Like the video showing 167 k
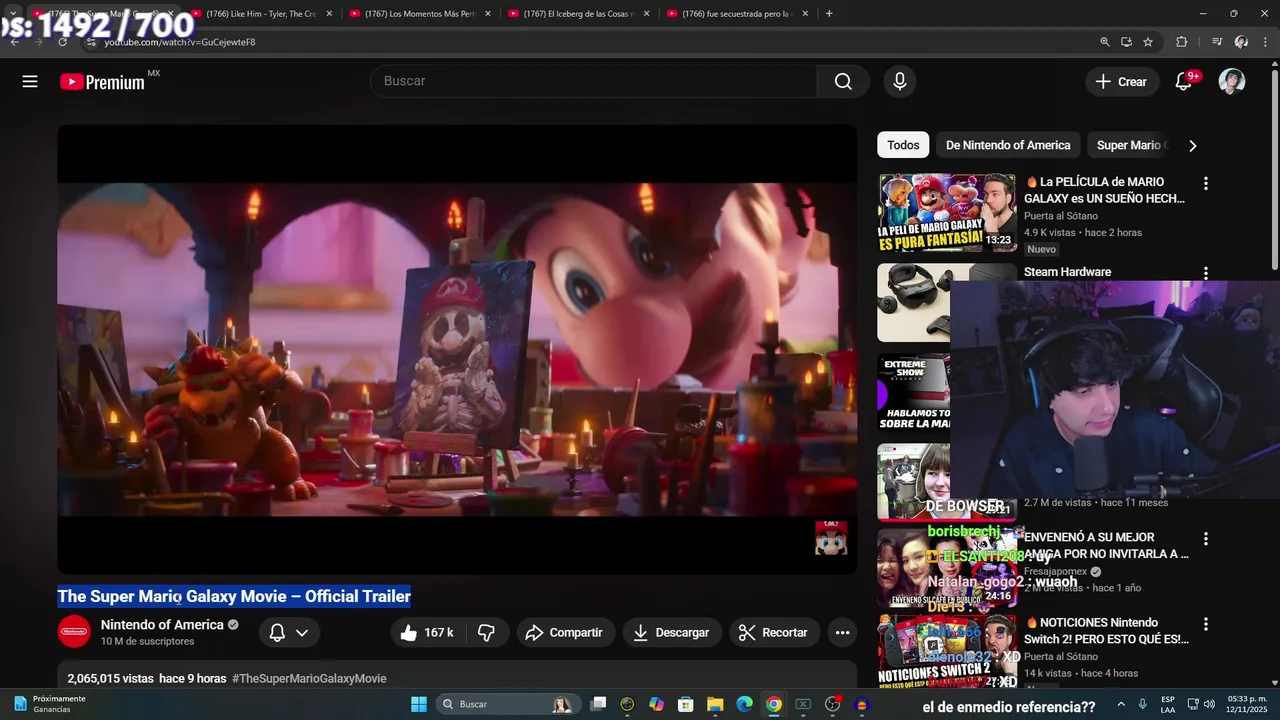This screenshot has width=1280, height=720. click(x=426, y=633)
